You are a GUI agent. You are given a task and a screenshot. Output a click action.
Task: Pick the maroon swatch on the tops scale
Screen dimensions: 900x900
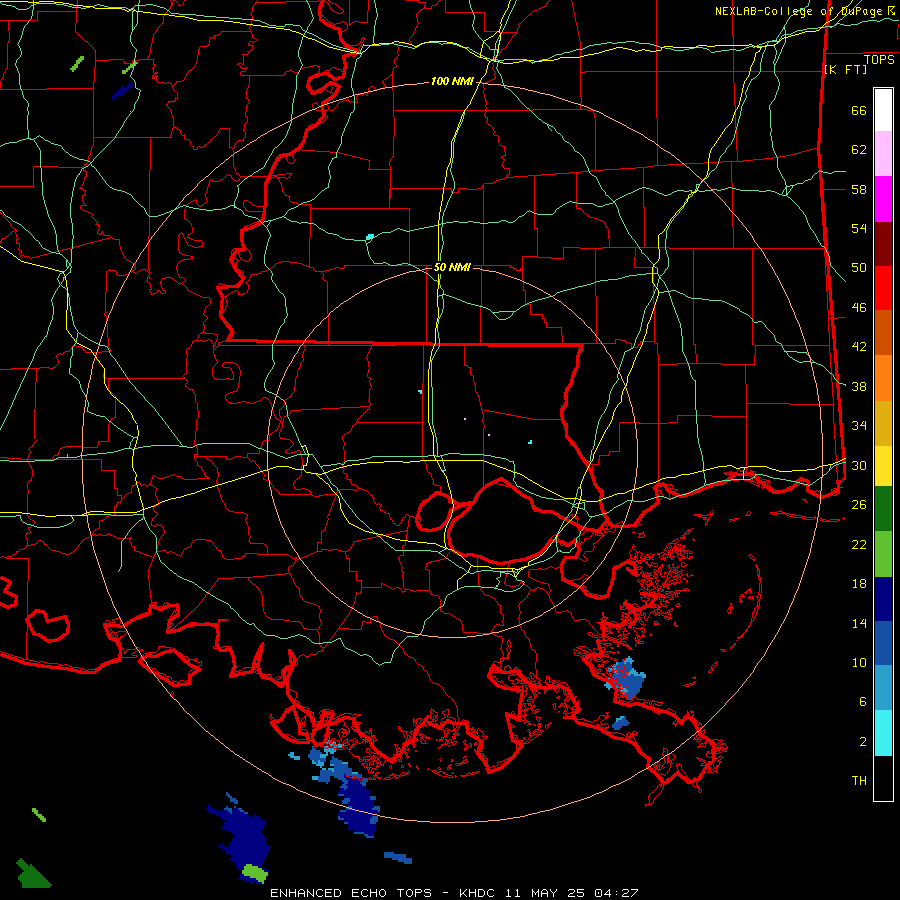[883, 245]
